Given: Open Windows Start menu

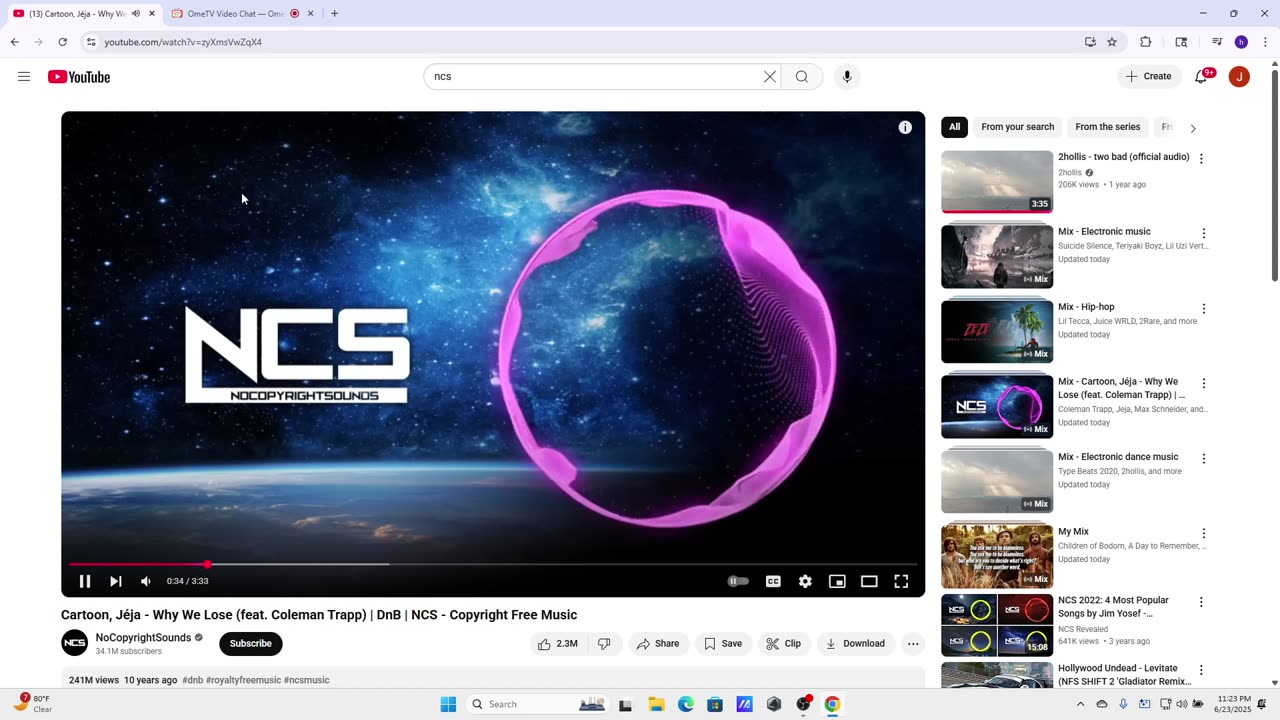Looking at the screenshot, I should (448, 704).
